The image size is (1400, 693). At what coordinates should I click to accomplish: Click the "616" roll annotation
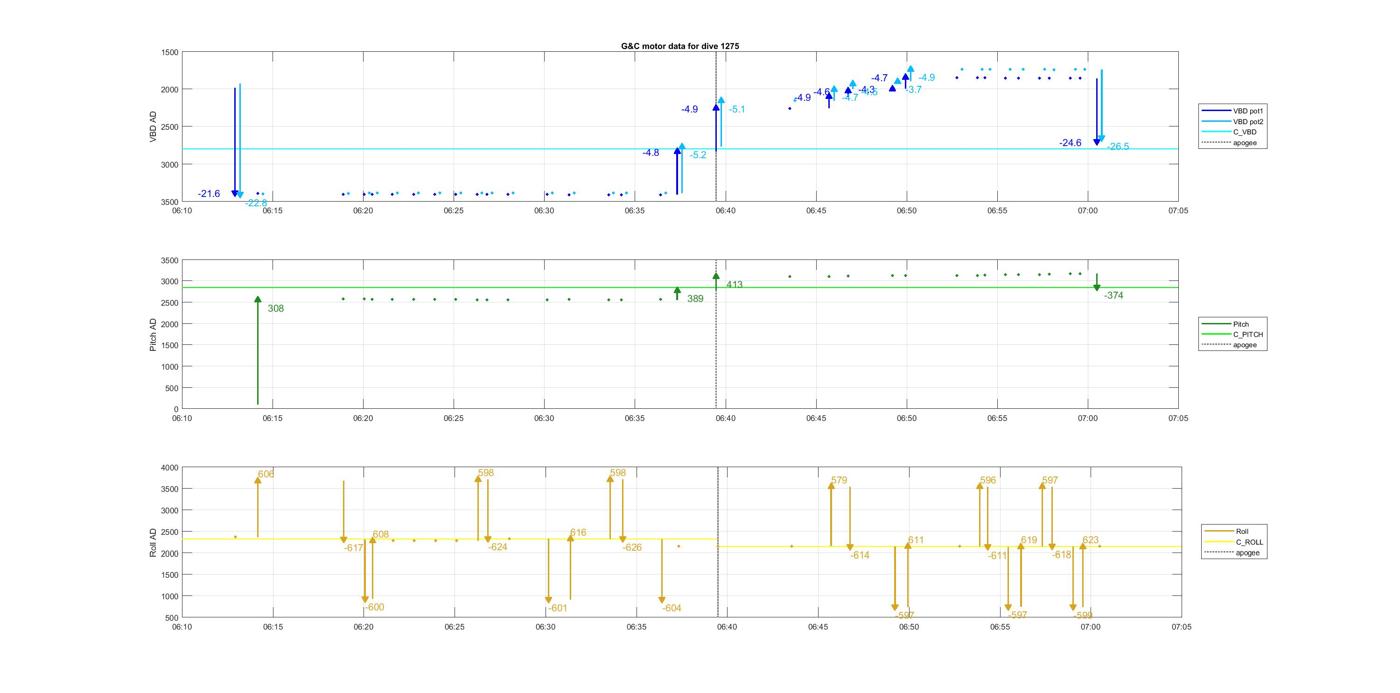(x=578, y=533)
